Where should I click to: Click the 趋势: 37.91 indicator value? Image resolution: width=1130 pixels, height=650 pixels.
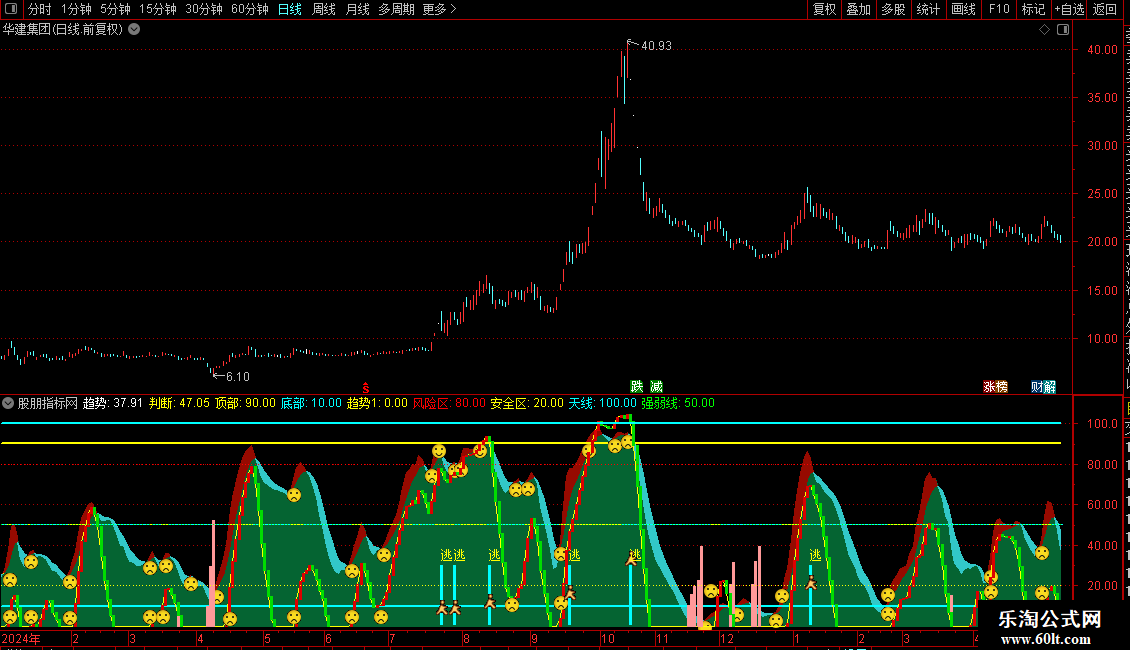[112, 403]
